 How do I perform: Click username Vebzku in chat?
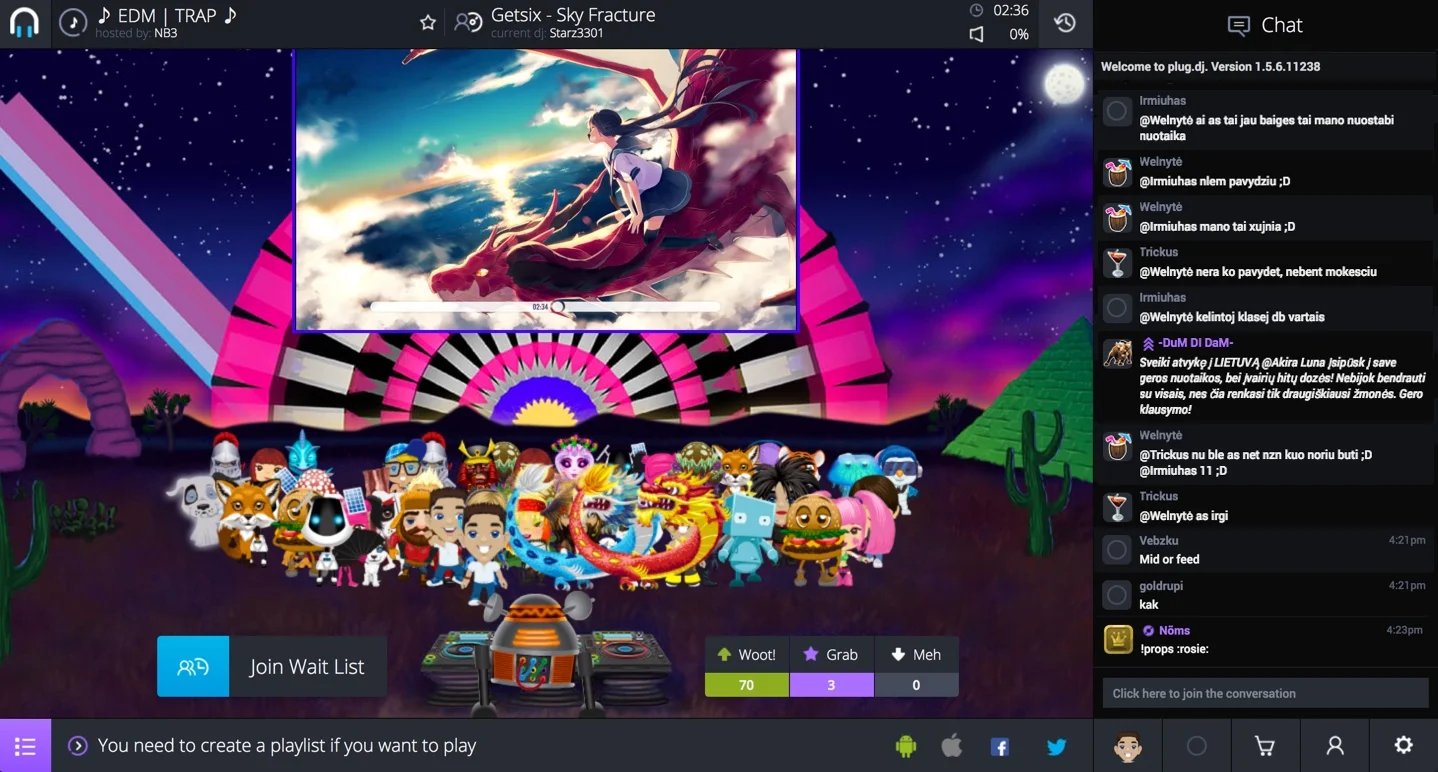pyautogui.click(x=1159, y=541)
